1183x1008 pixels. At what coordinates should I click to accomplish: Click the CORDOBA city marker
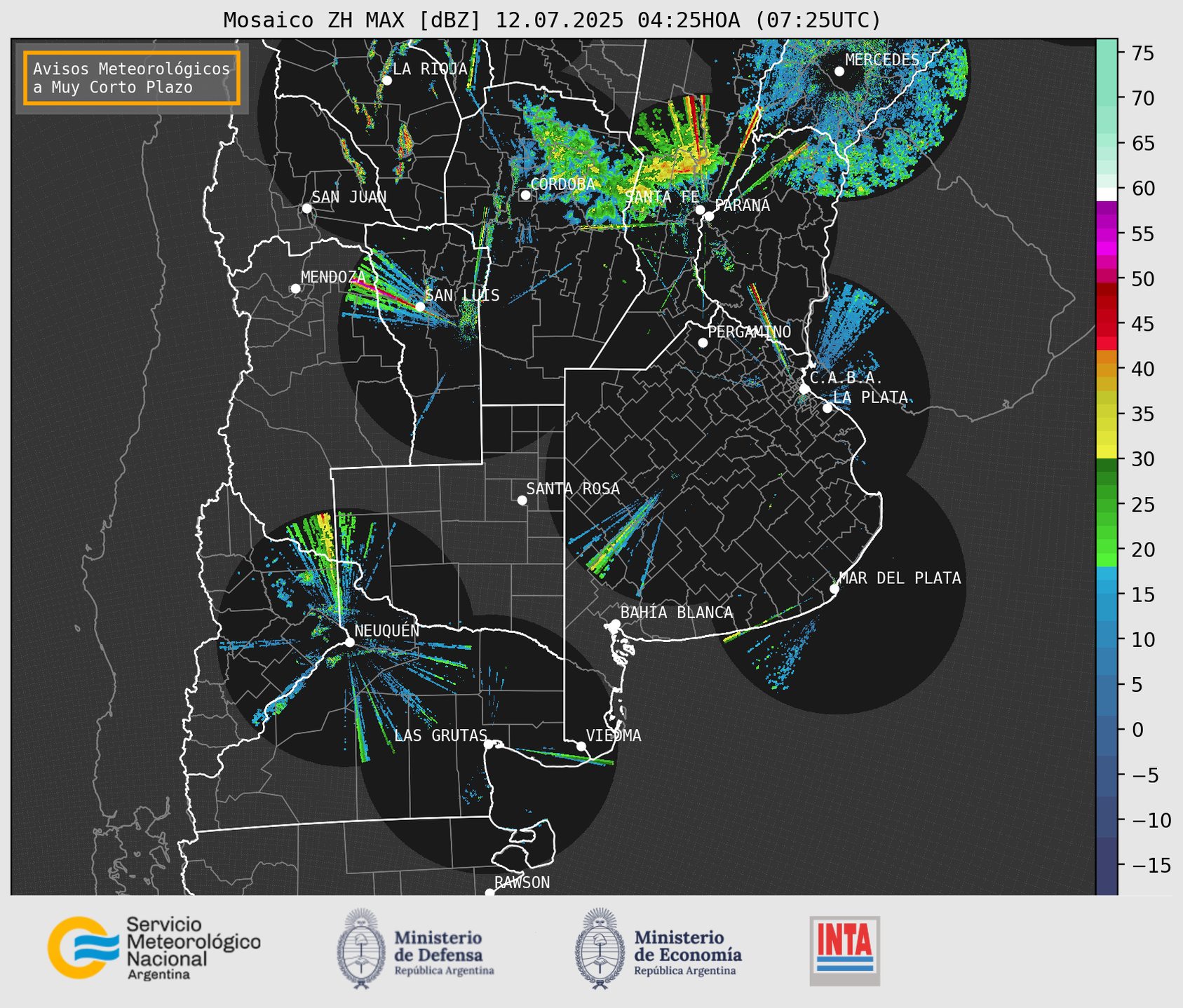(x=525, y=195)
